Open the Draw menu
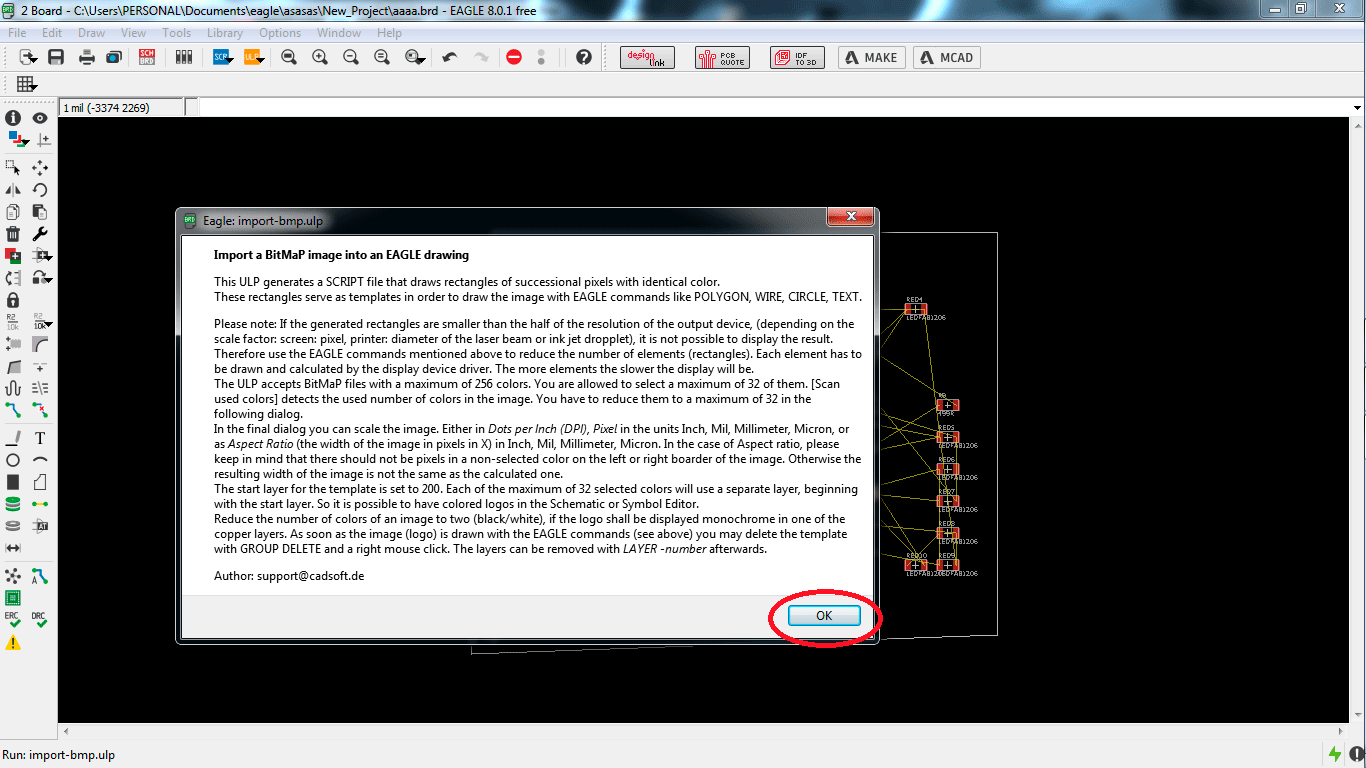1366x768 pixels. pyautogui.click(x=91, y=33)
